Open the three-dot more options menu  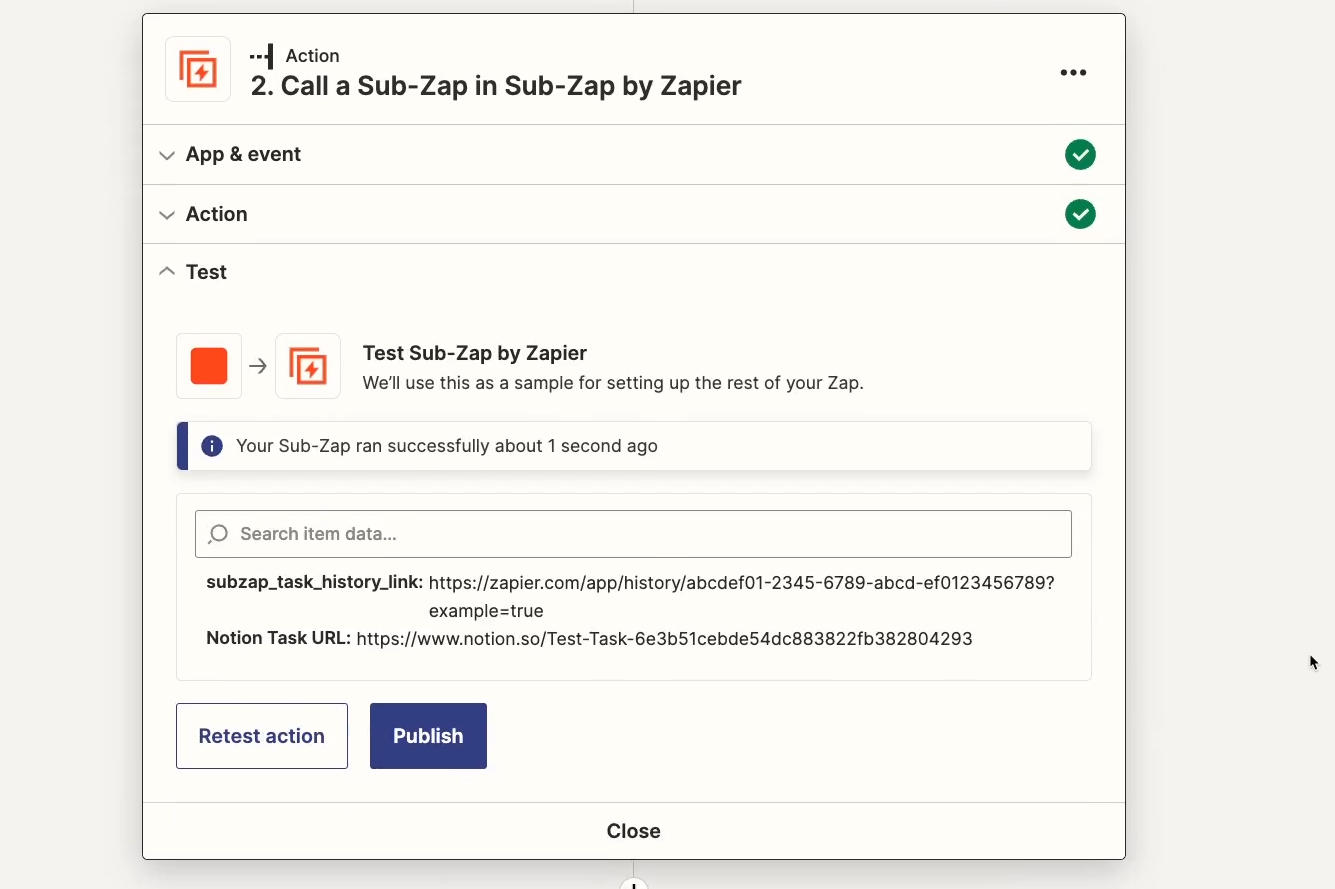tap(1073, 72)
